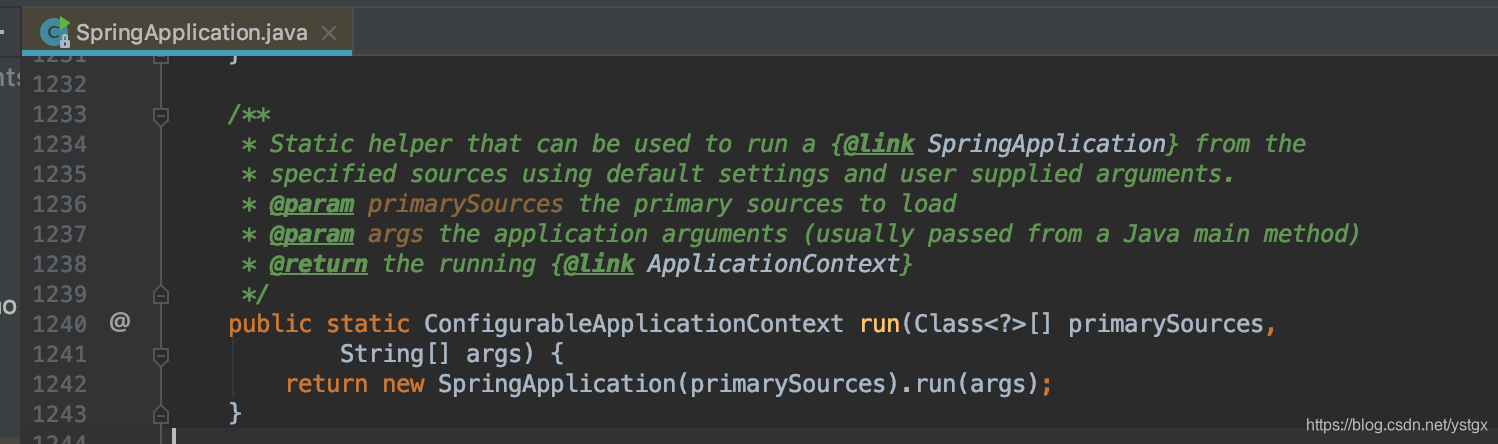Close the SpringApplication.java tab
The image size is (1498, 444).
coord(328,33)
